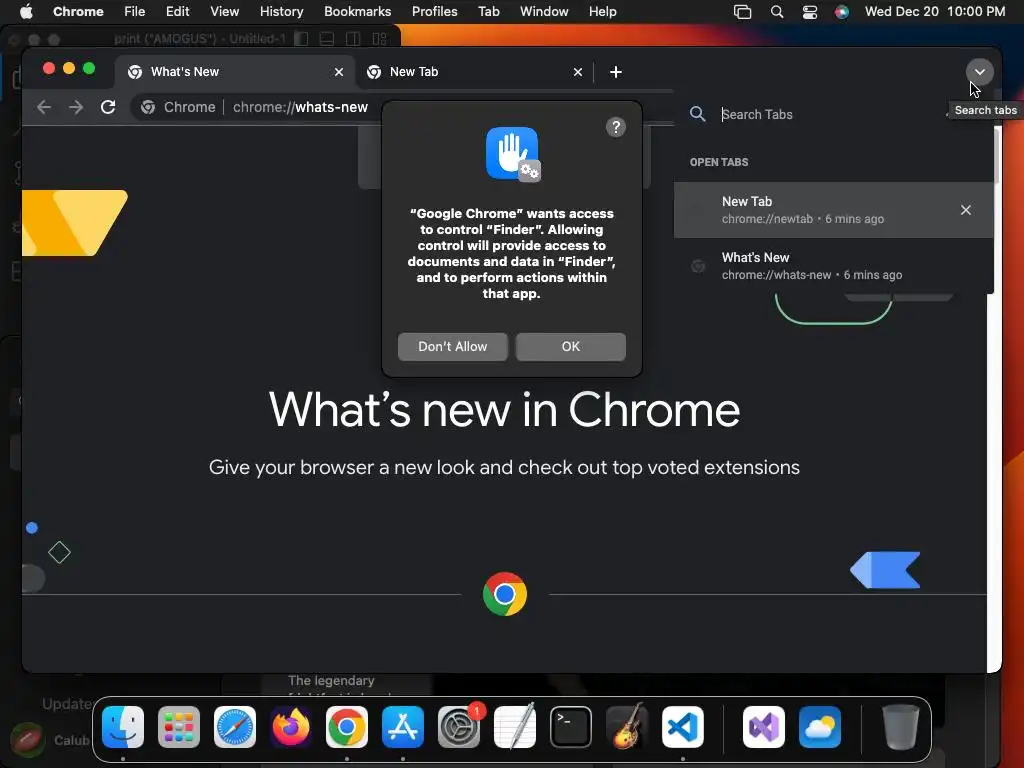
Task: Open the Tab menu
Action: [x=488, y=12]
